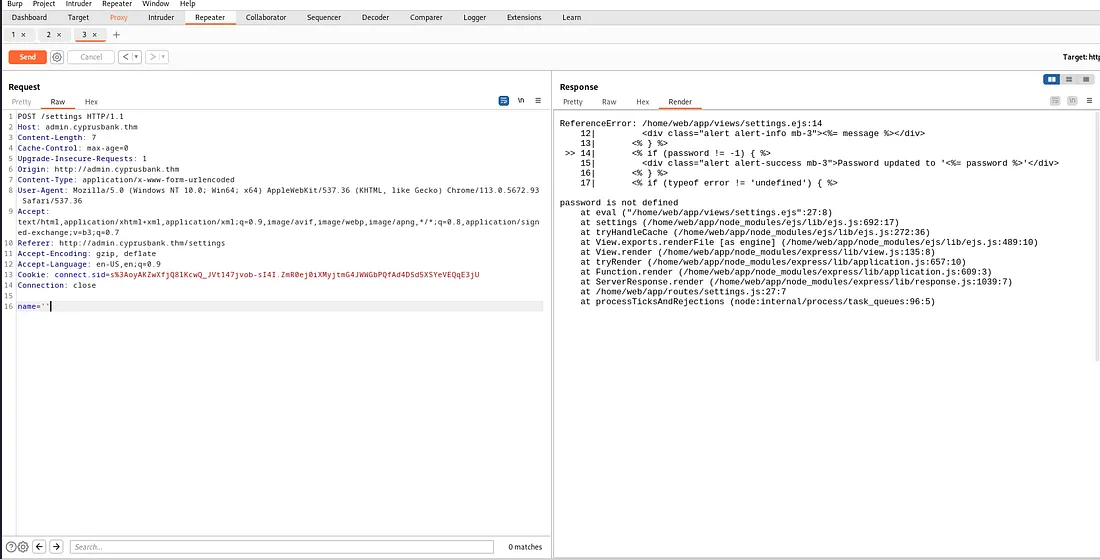Open search settings gear at bottom left
The width and height of the screenshot is (1100, 559).
22,547
